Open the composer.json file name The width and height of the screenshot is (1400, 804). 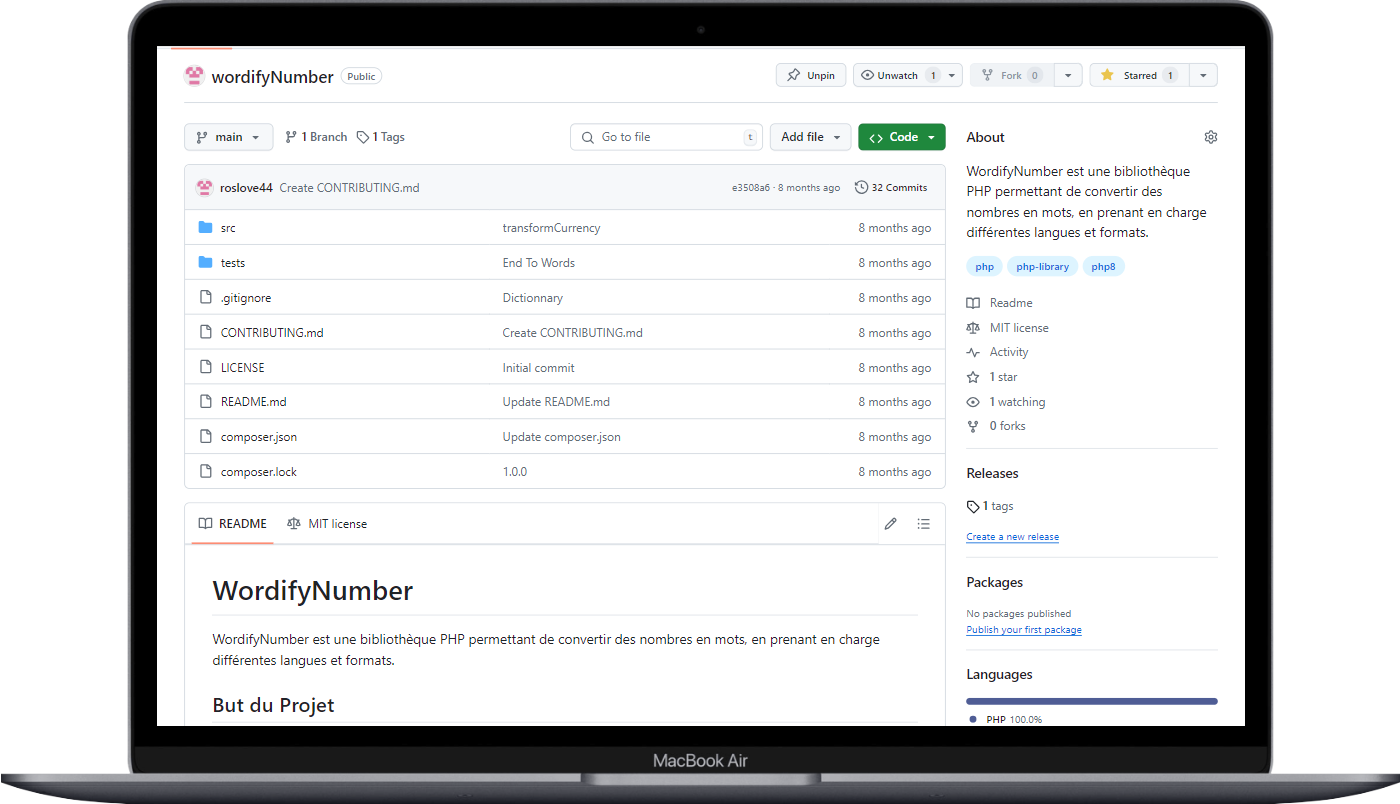tap(259, 437)
